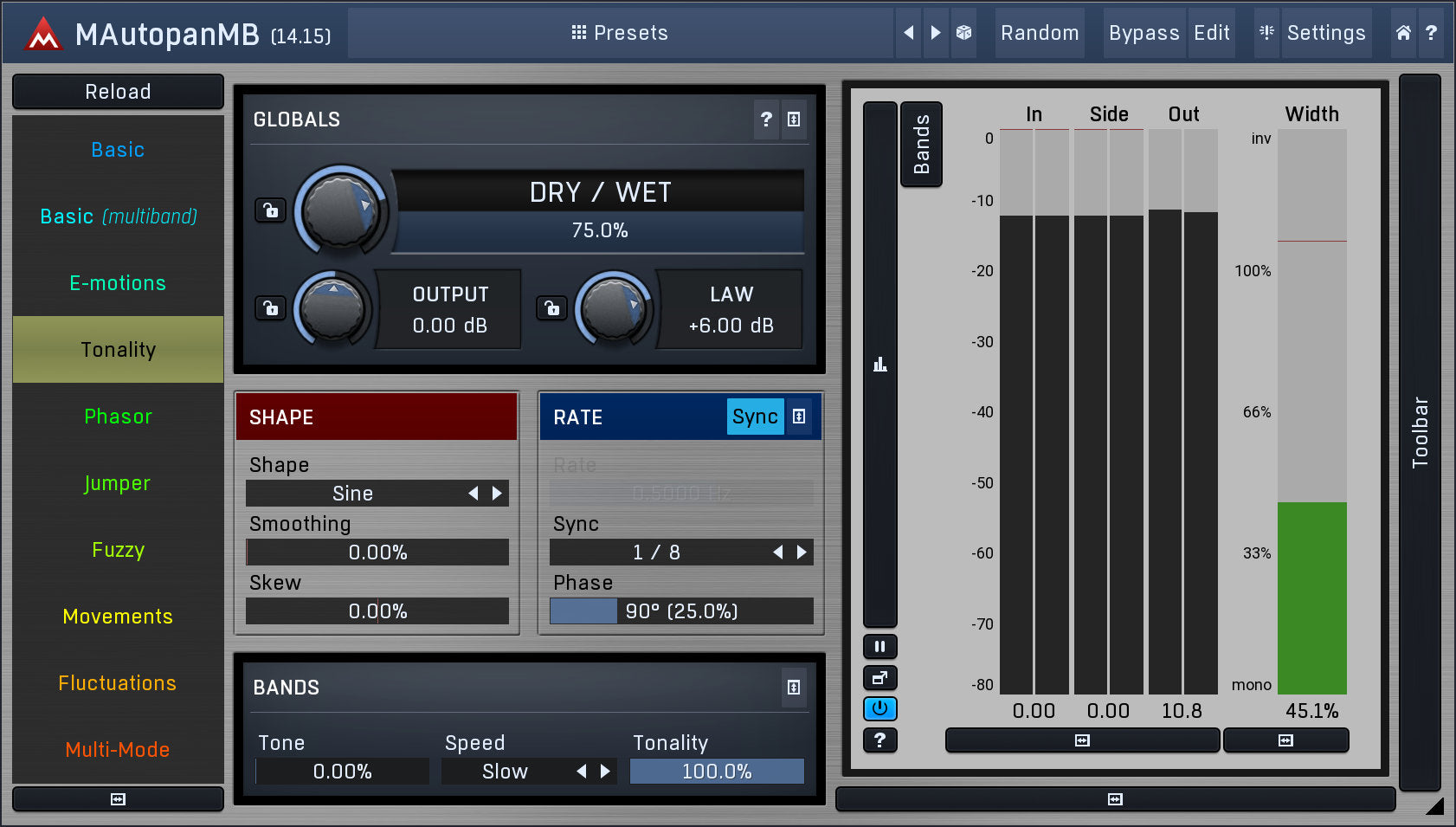
Task: Click the meter pop-out window icon
Action: [x=879, y=677]
